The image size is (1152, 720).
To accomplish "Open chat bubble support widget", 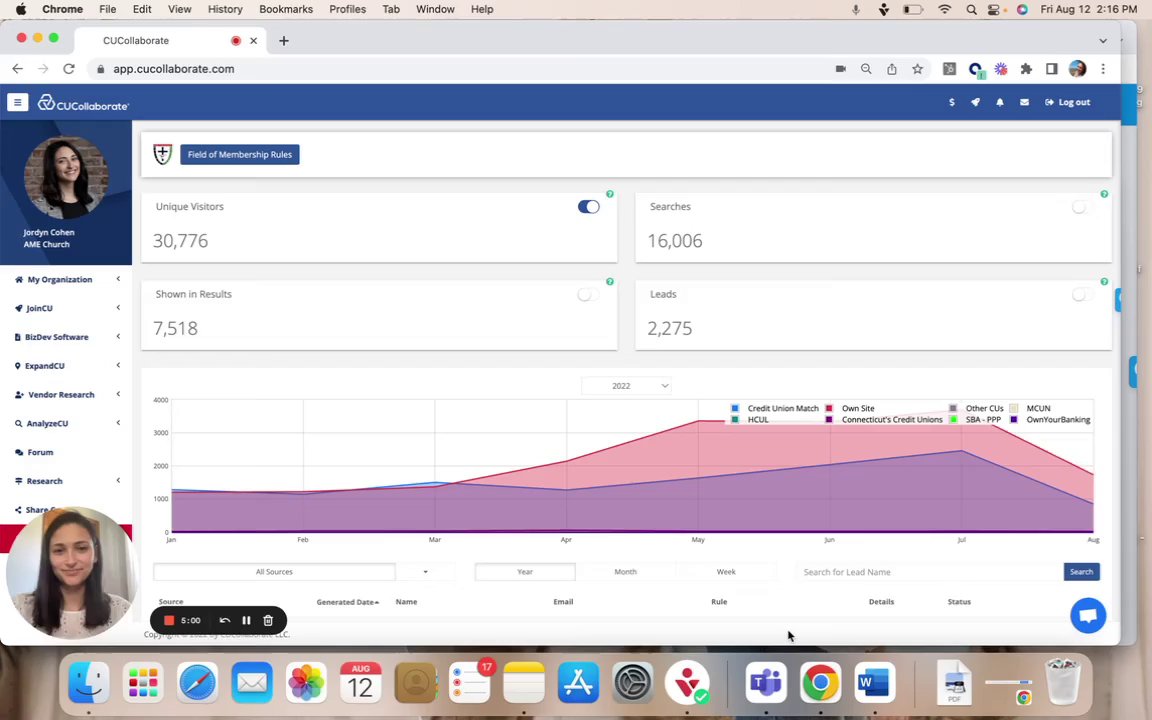I will click(x=1087, y=616).
